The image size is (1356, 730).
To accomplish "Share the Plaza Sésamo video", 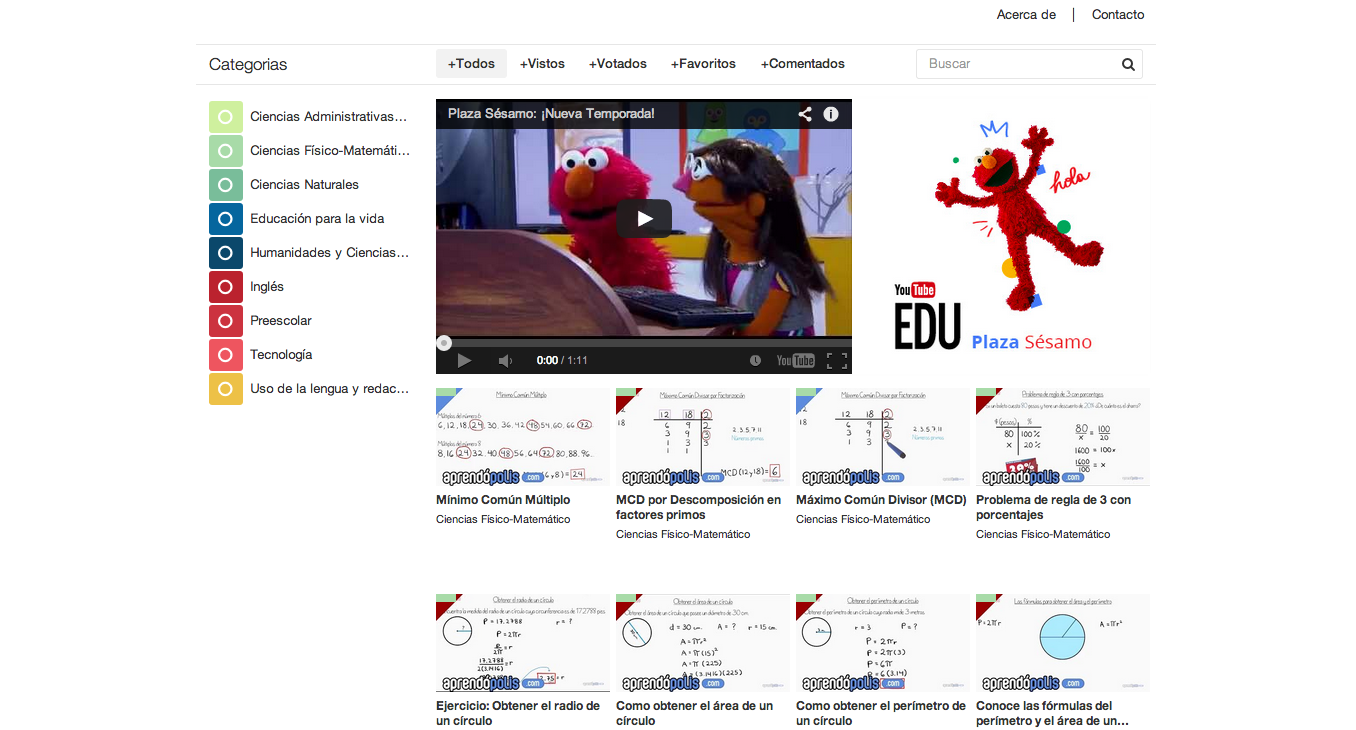I will [x=805, y=114].
